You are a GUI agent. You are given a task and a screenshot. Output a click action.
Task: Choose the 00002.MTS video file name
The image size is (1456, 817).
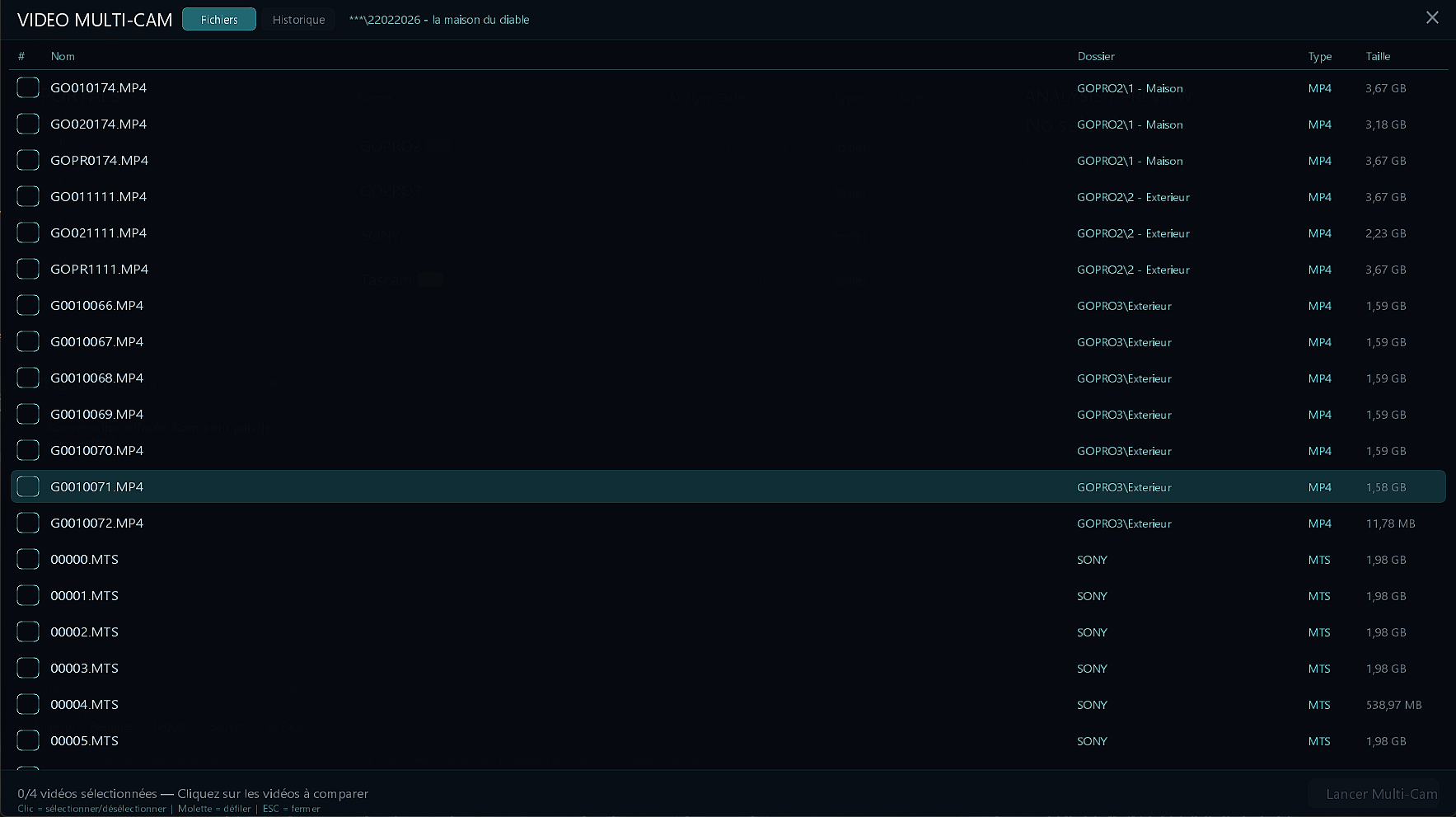[x=84, y=632]
